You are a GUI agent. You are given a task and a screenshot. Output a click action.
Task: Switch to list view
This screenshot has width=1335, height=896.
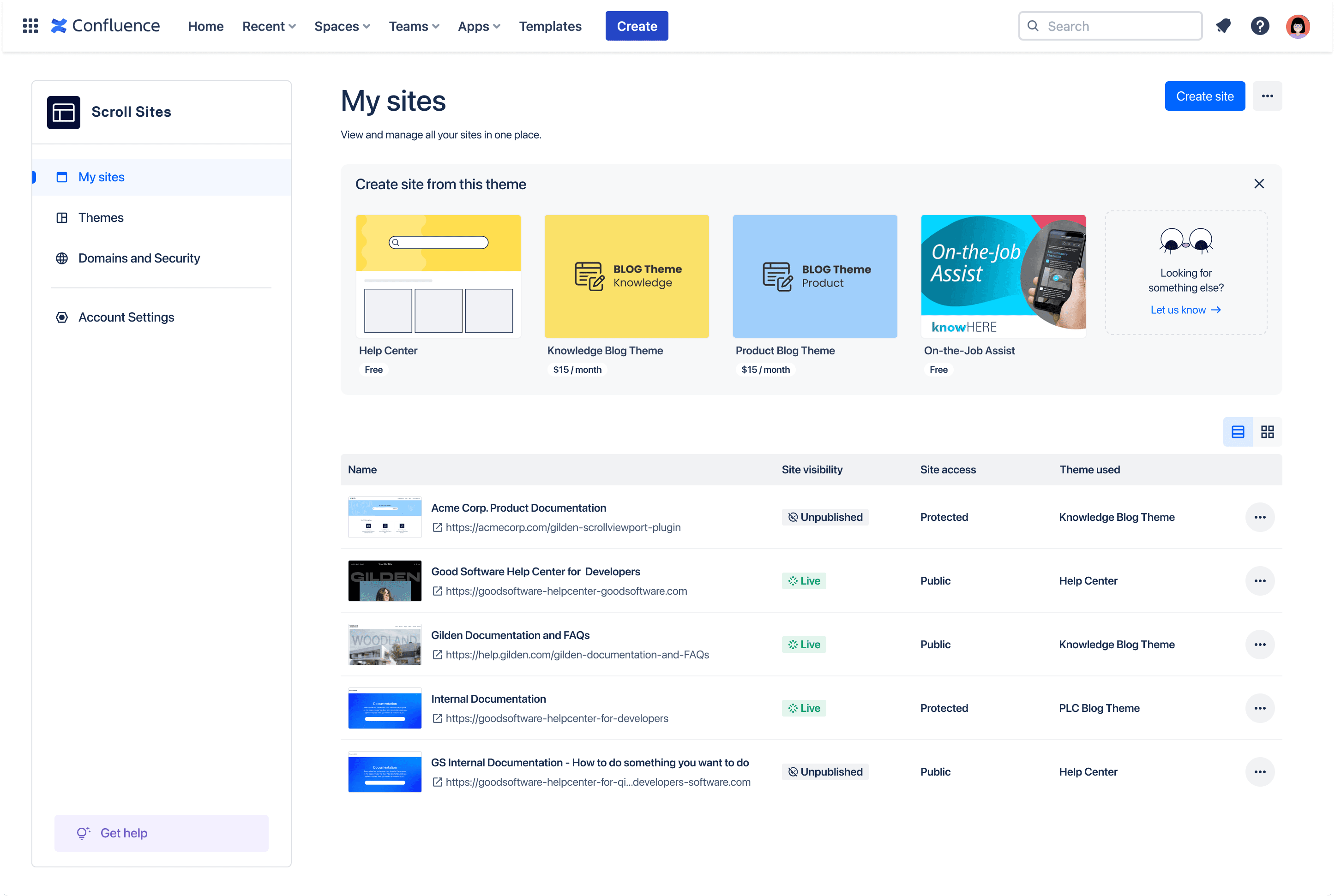click(1237, 431)
